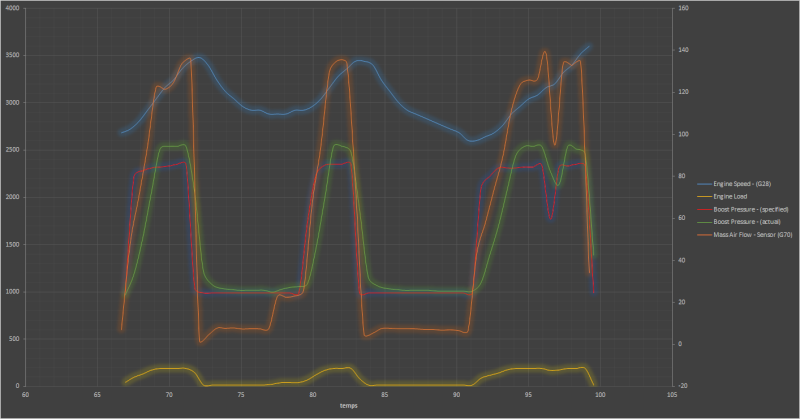Click the 2000 label on left axis

coord(13,197)
